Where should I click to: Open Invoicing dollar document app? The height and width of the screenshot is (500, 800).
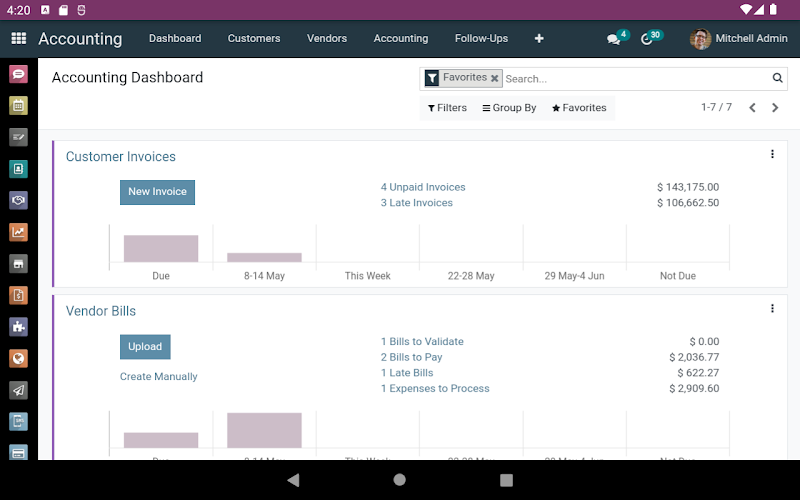point(18,295)
